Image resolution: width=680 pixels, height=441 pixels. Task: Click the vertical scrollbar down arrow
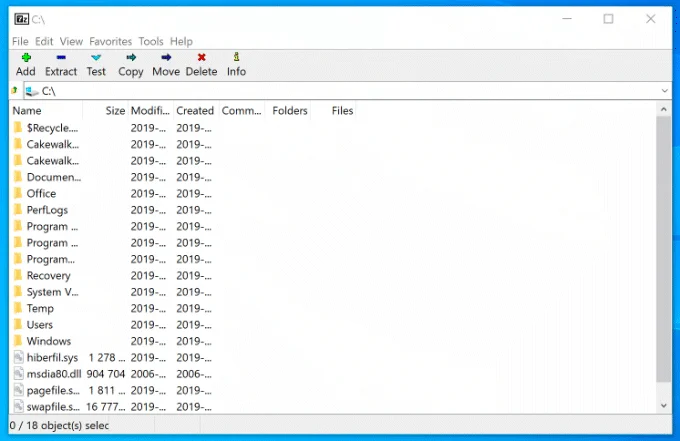pos(664,406)
